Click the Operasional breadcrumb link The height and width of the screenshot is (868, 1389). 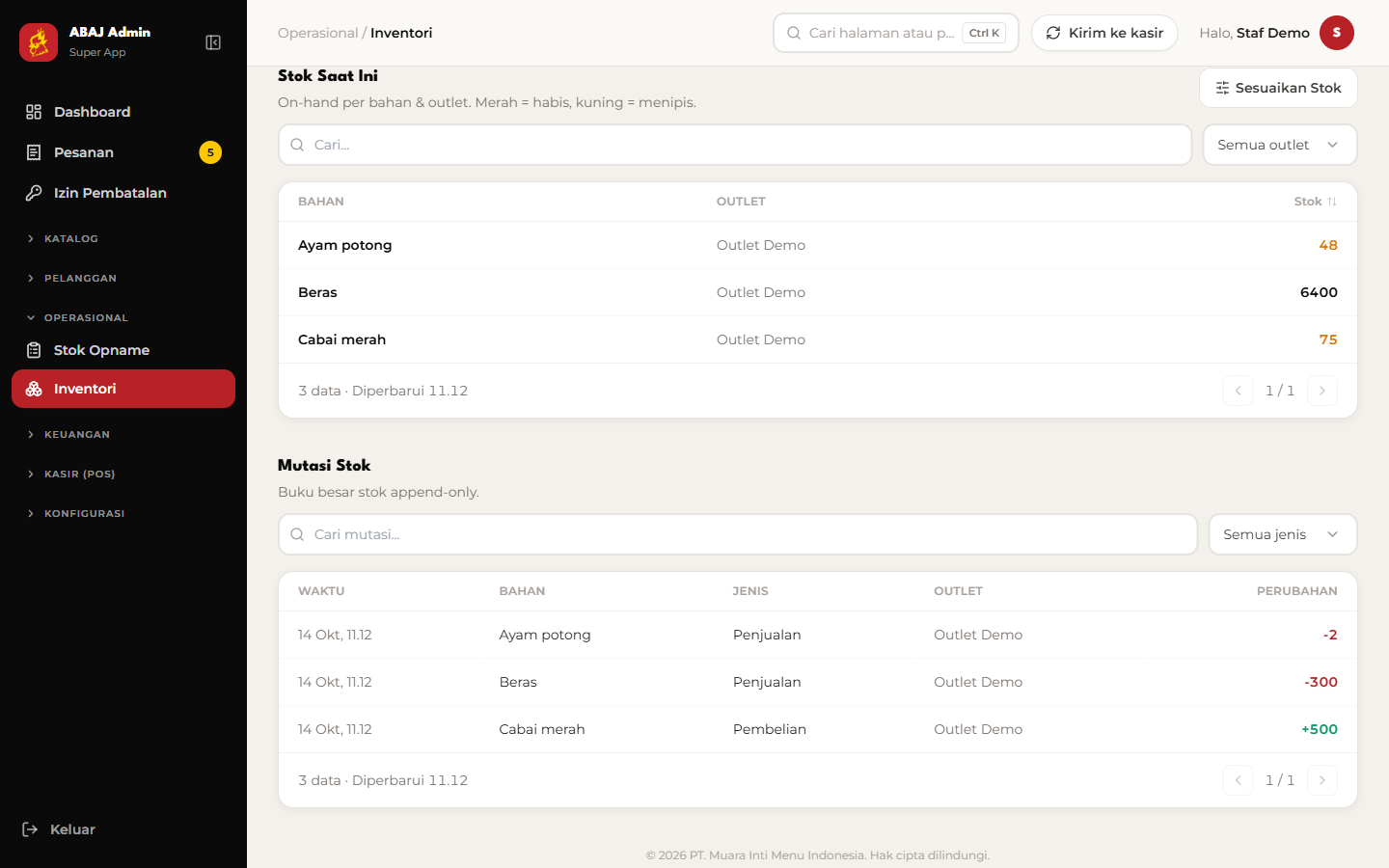[x=317, y=33]
